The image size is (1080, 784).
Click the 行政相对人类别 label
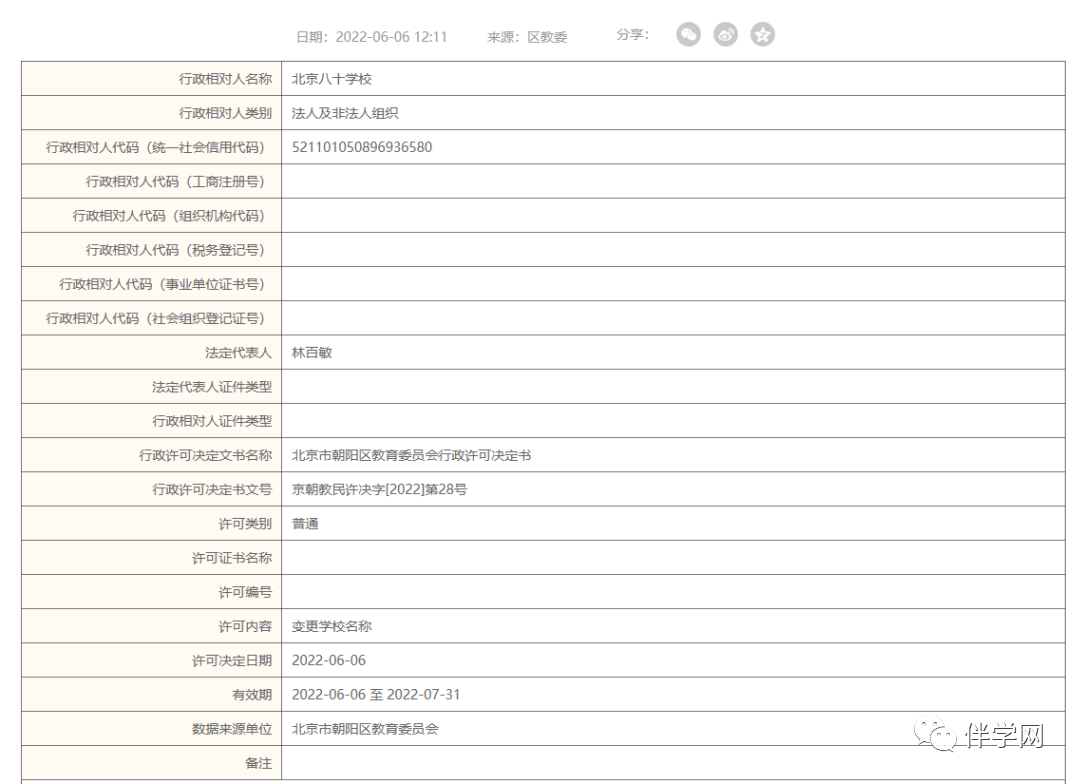(225, 113)
